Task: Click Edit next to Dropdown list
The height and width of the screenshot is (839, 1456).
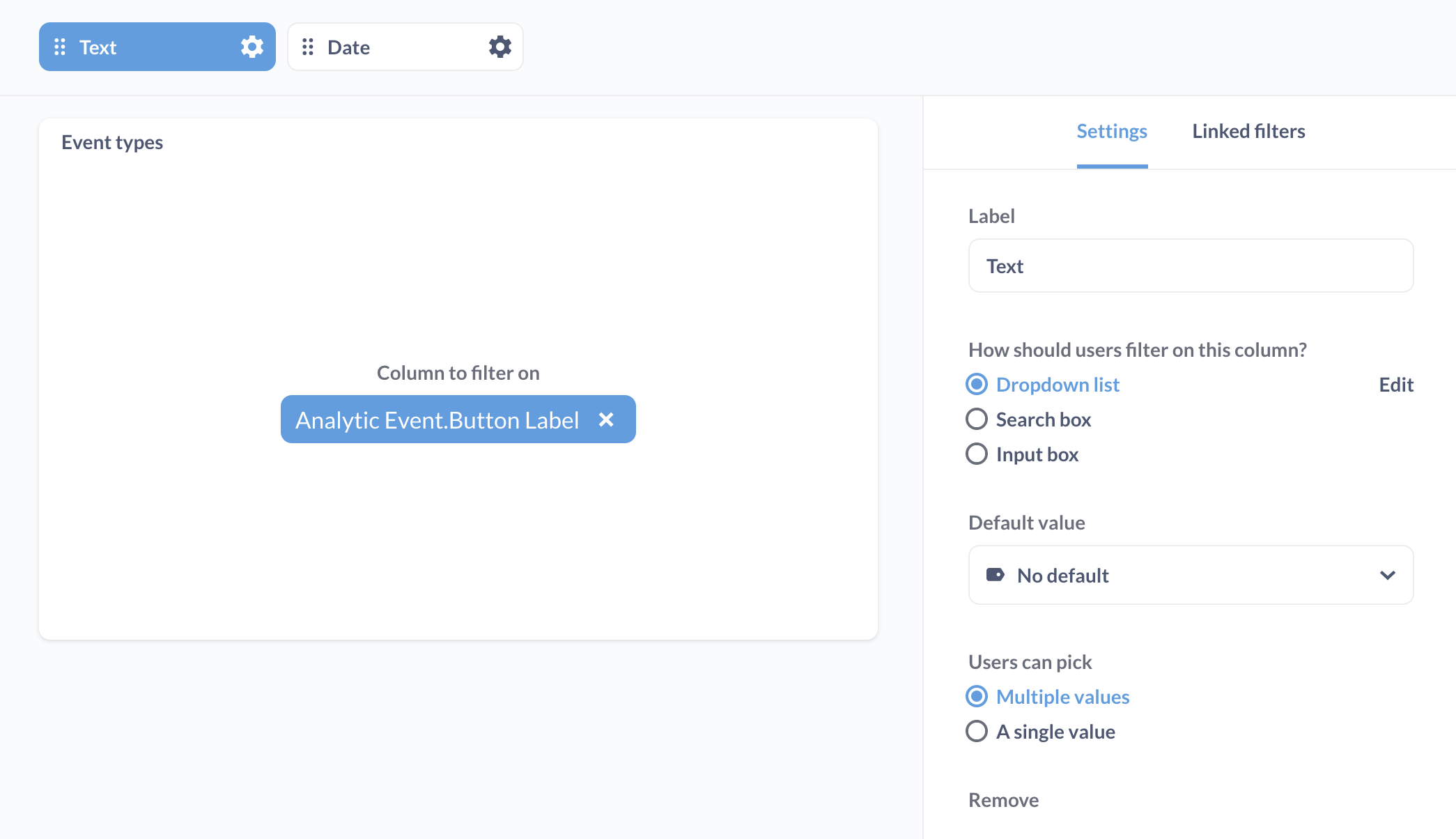Action: 1396,385
